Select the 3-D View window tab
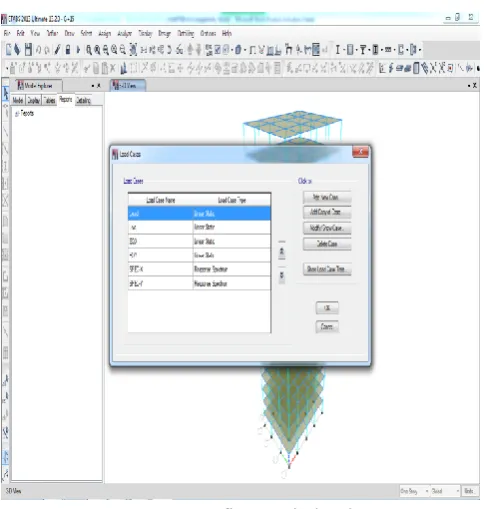Screen dimensions: 487x509 pyautogui.click(x=128, y=86)
